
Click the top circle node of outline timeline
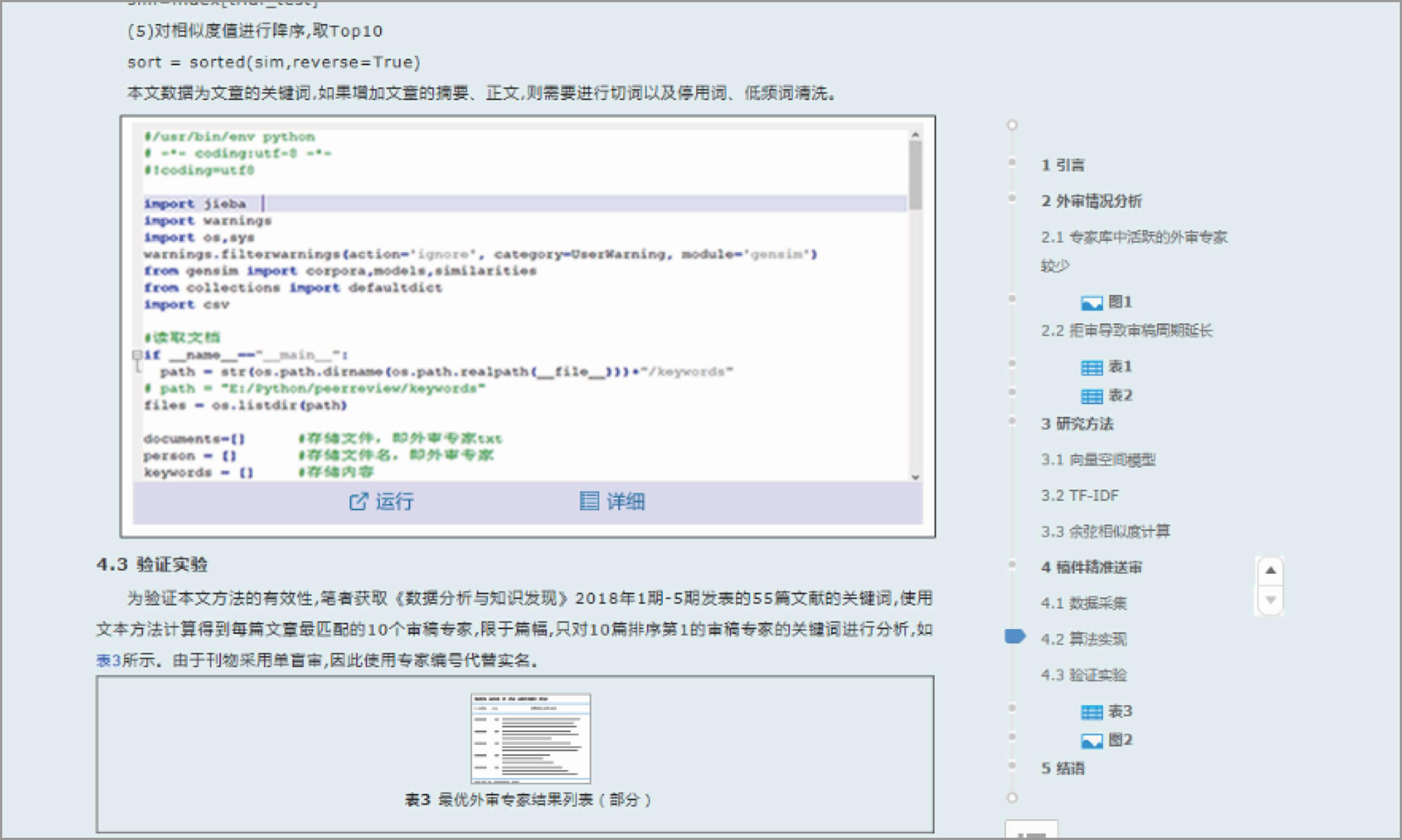[1012, 125]
